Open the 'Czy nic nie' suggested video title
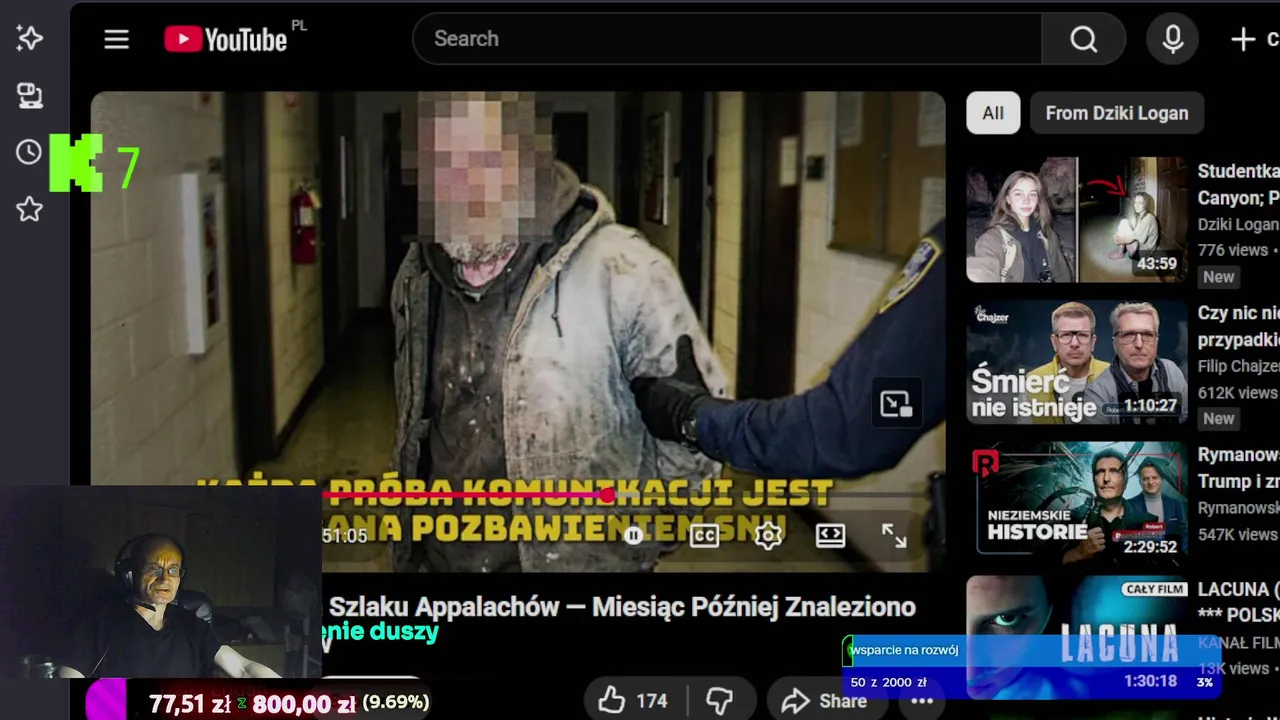1280x720 pixels. click(1238, 327)
